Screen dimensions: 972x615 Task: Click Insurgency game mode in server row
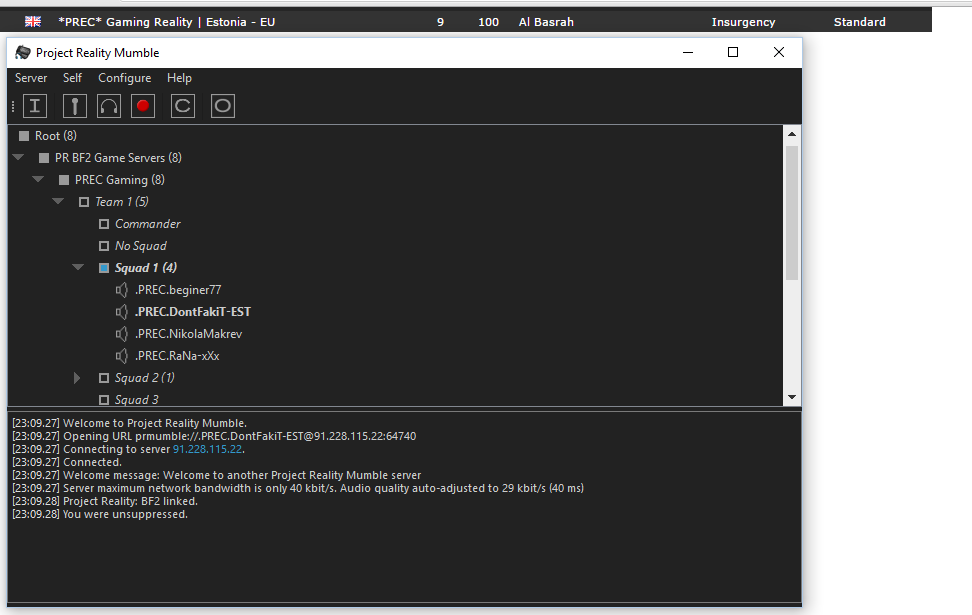click(743, 22)
